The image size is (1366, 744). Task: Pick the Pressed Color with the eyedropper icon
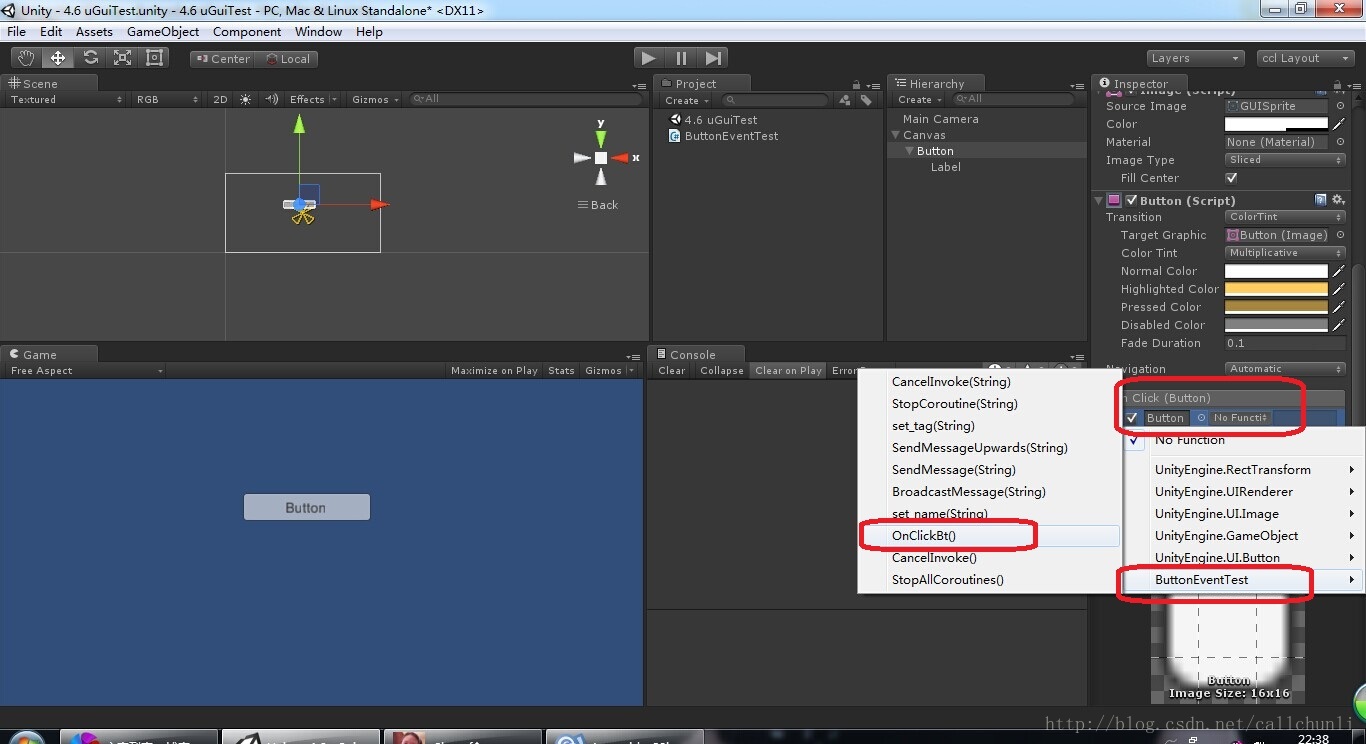(1339, 307)
